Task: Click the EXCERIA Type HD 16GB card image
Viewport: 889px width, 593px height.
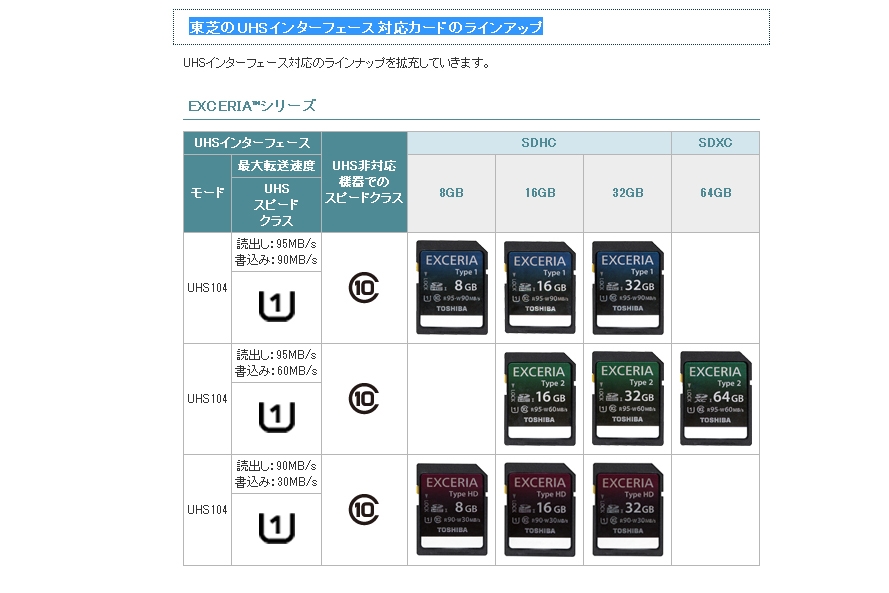Action: [x=540, y=509]
